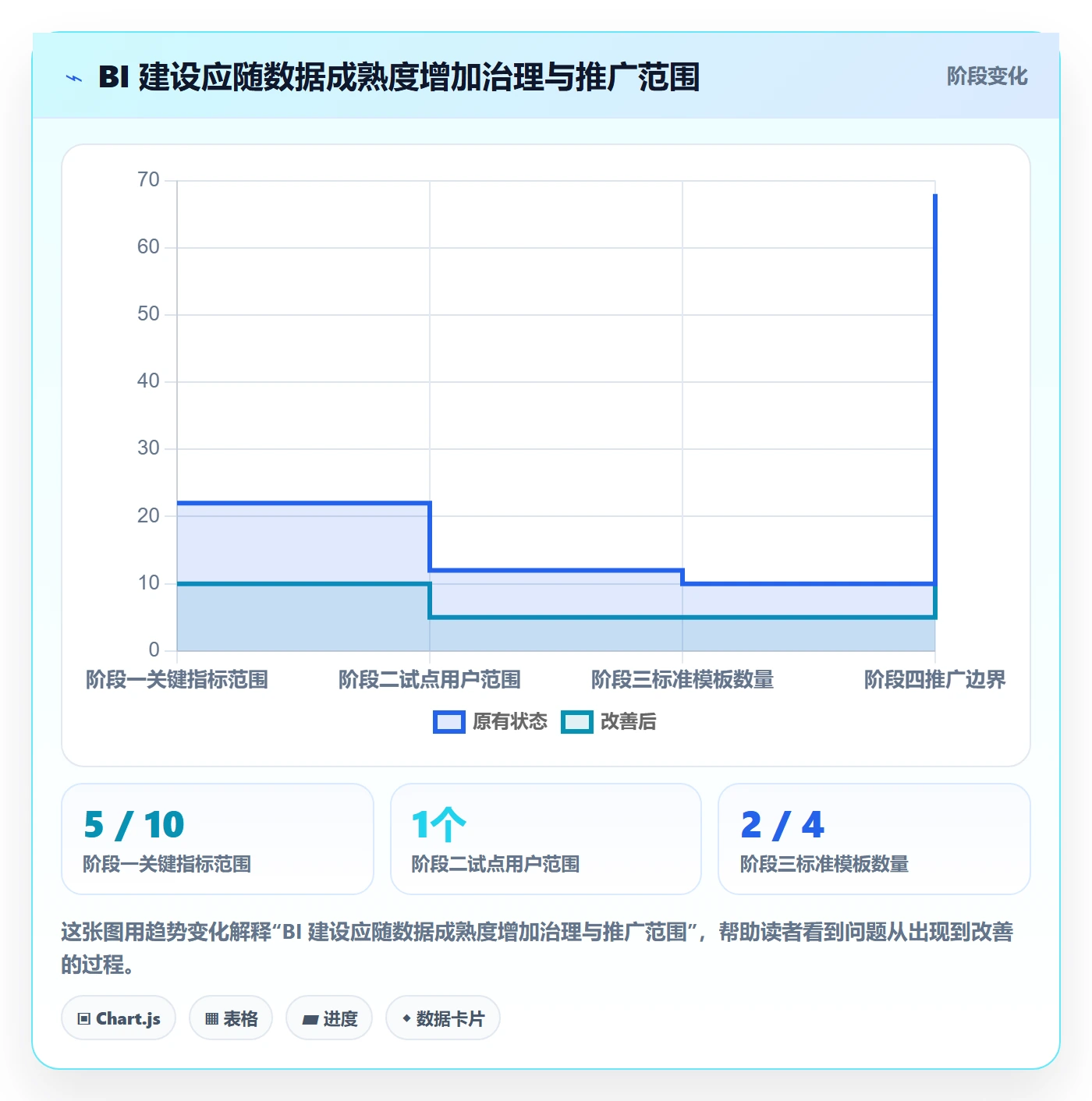The width and height of the screenshot is (1092, 1101).
Task: Click the 改善后 legend label
Action: (629, 722)
